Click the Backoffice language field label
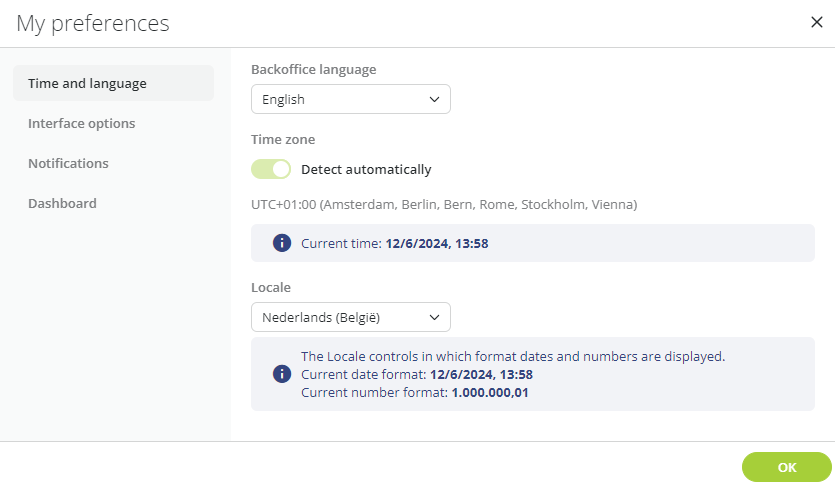This screenshot has width=835, height=488. click(x=314, y=70)
